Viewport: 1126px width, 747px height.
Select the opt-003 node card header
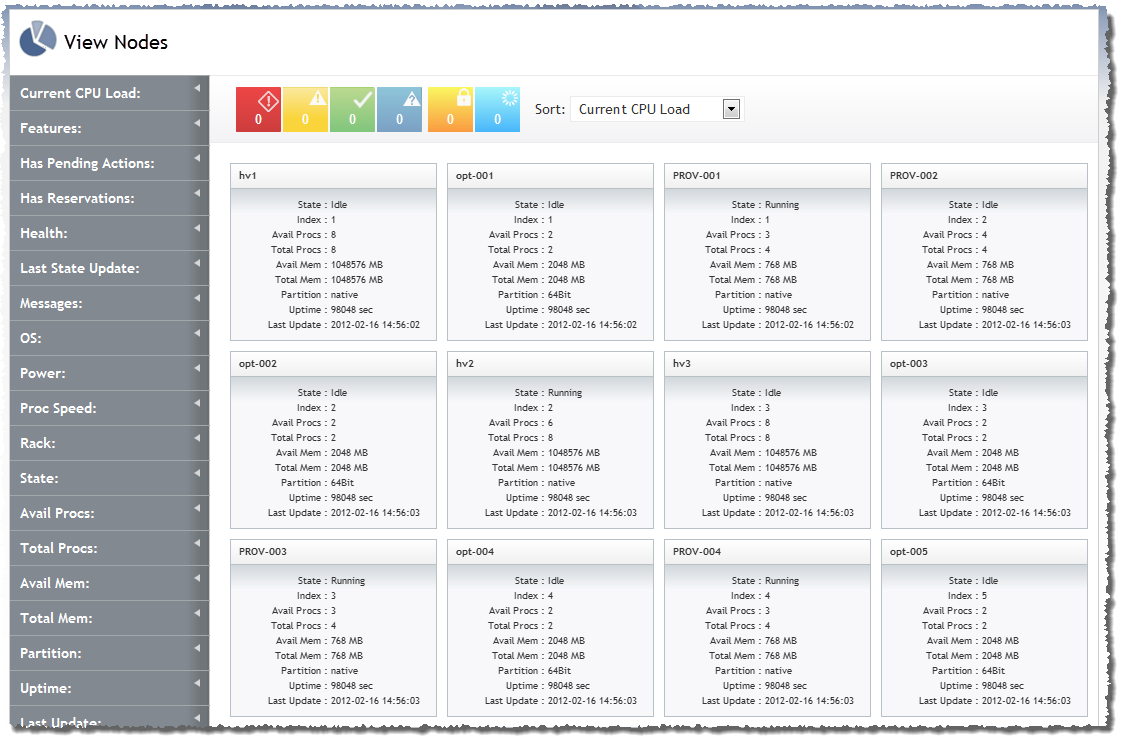coord(984,364)
